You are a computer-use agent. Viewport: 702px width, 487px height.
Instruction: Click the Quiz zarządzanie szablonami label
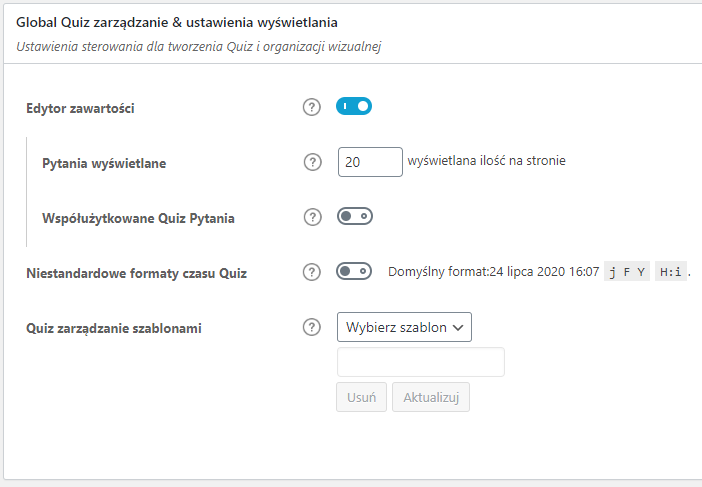click(x=114, y=328)
